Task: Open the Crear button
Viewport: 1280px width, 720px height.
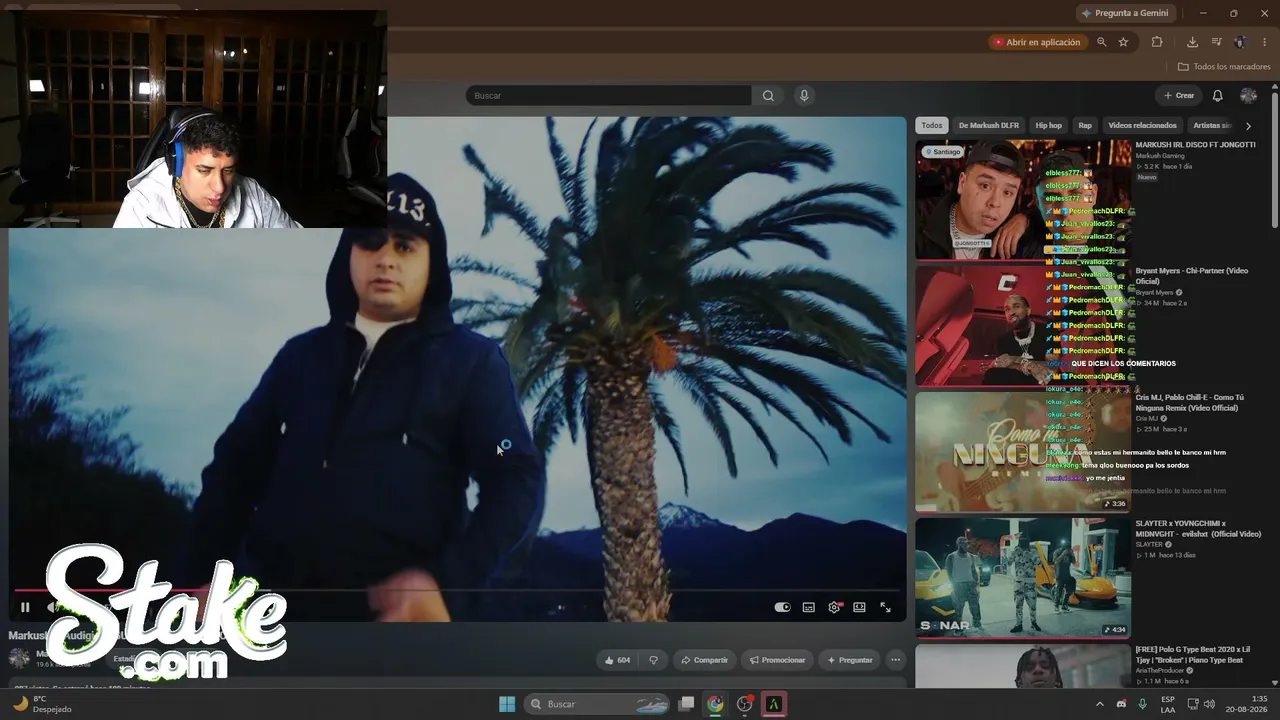Action: (x=1179, y=96)
